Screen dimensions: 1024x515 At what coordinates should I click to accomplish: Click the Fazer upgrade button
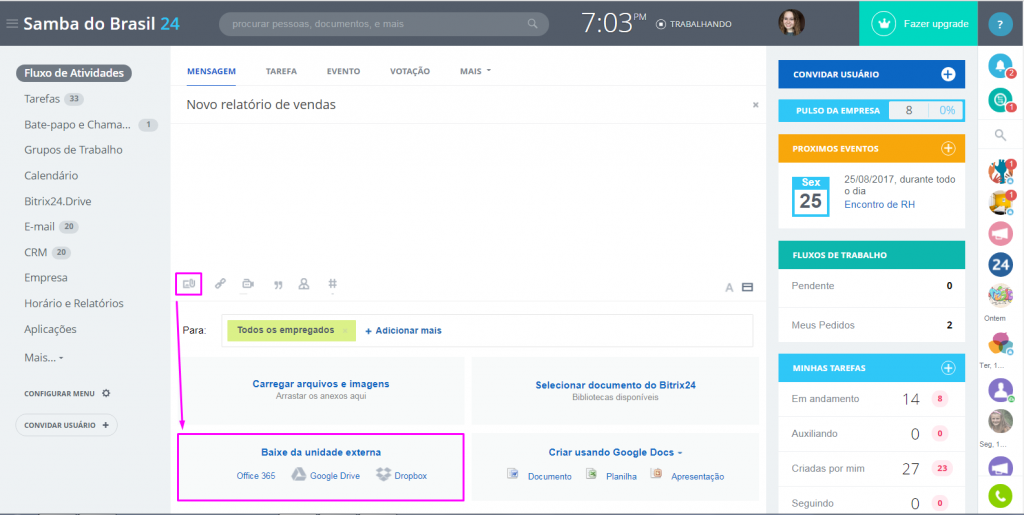[918, 23]
